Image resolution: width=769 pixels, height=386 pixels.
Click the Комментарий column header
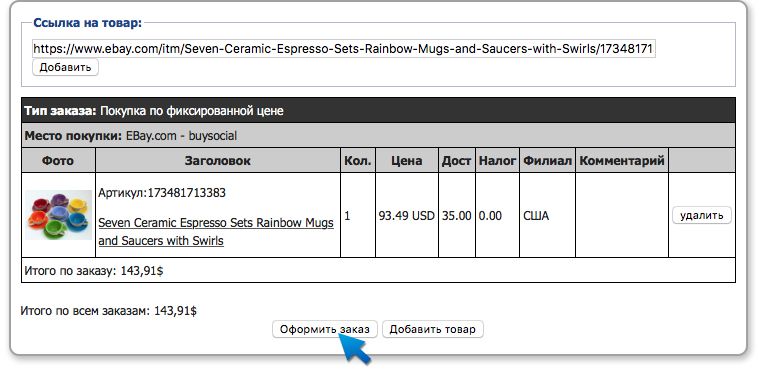622,160
